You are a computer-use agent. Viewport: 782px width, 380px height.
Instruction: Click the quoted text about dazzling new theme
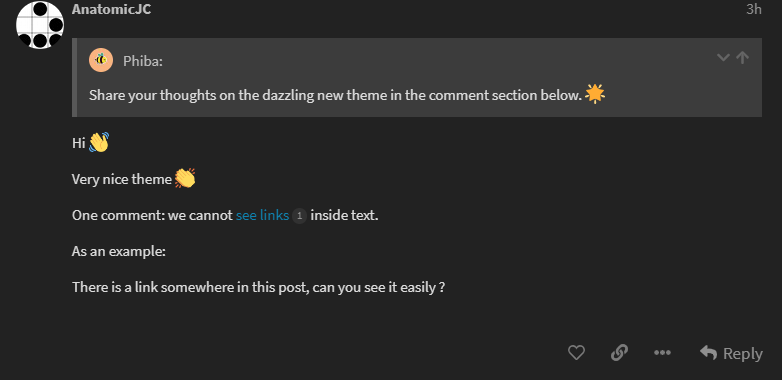tap(336, 95)
